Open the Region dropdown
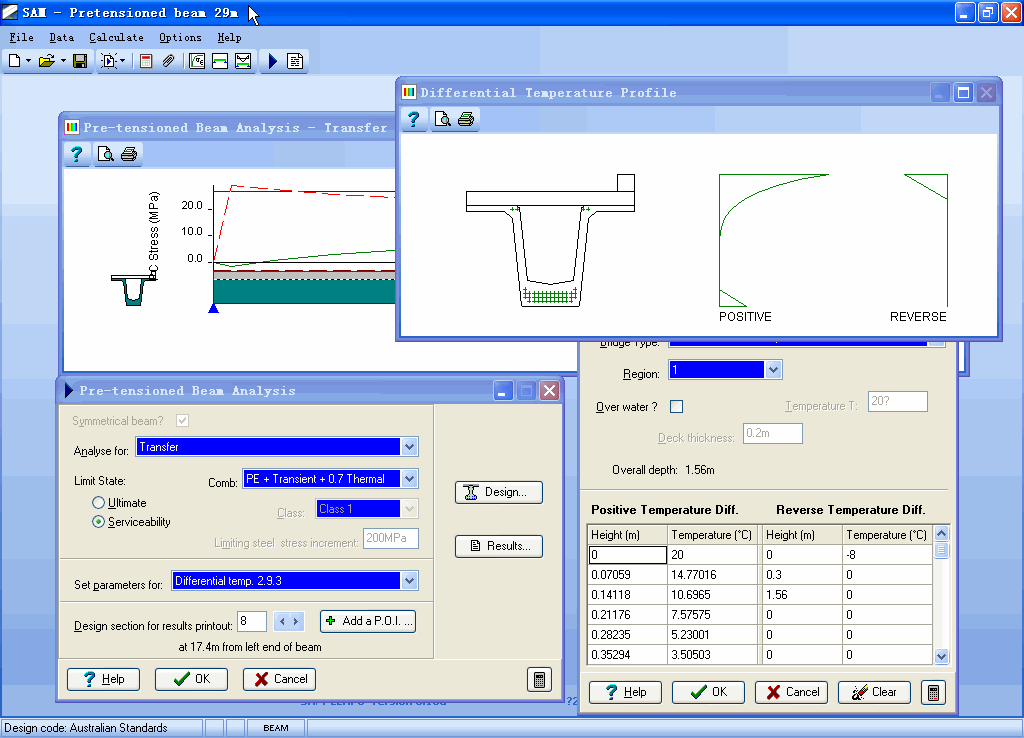Screen dimensions: 1024x738 tap(773, 370)
